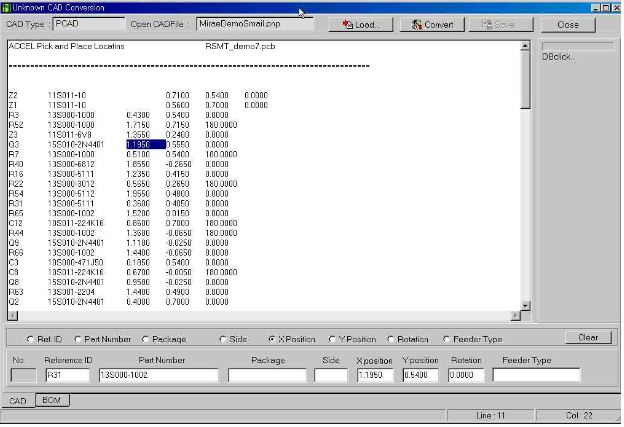Switch to the BOM tab

point(52,400)
